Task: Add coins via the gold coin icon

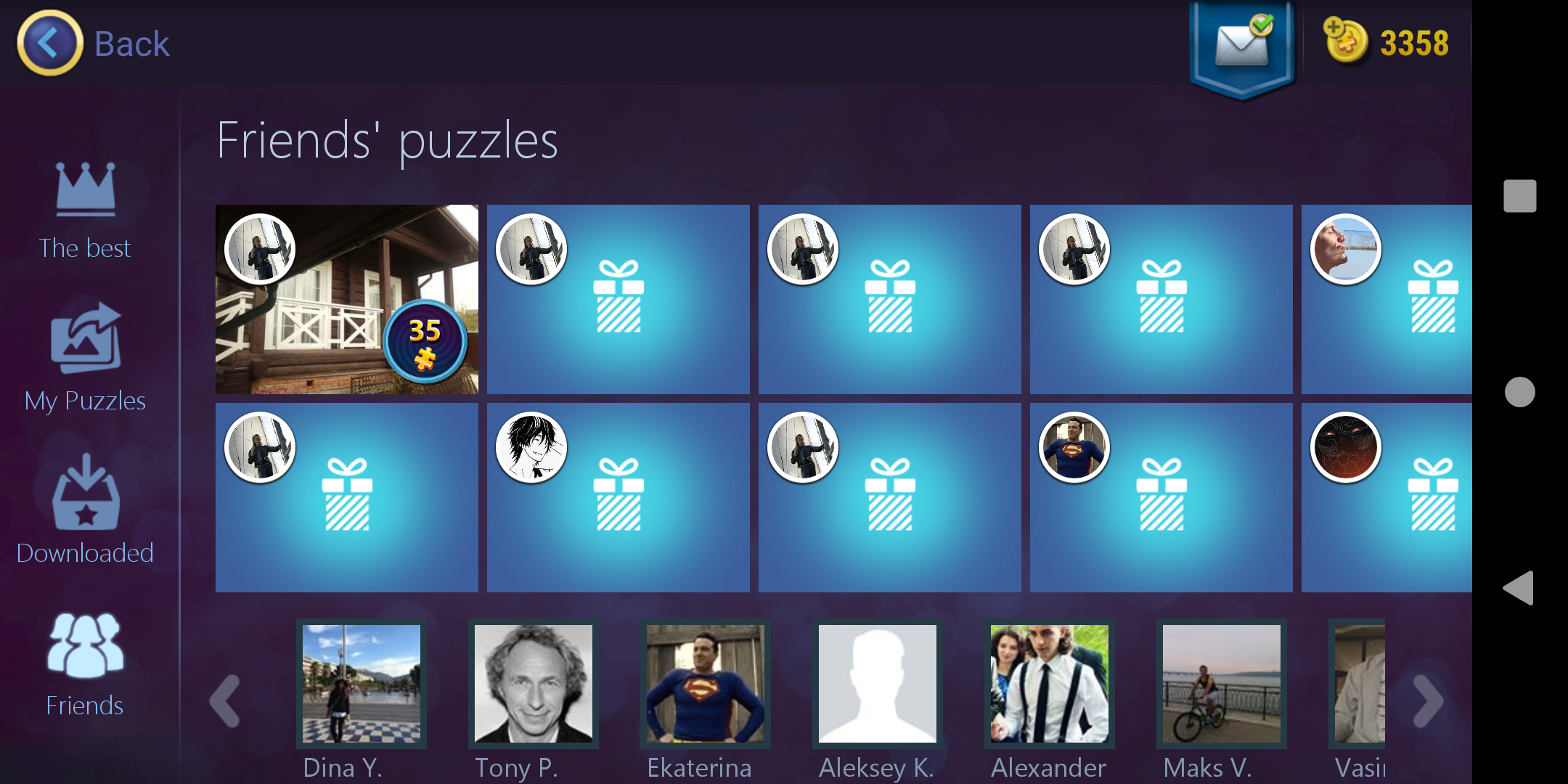Action: [x=1345, y=41]
